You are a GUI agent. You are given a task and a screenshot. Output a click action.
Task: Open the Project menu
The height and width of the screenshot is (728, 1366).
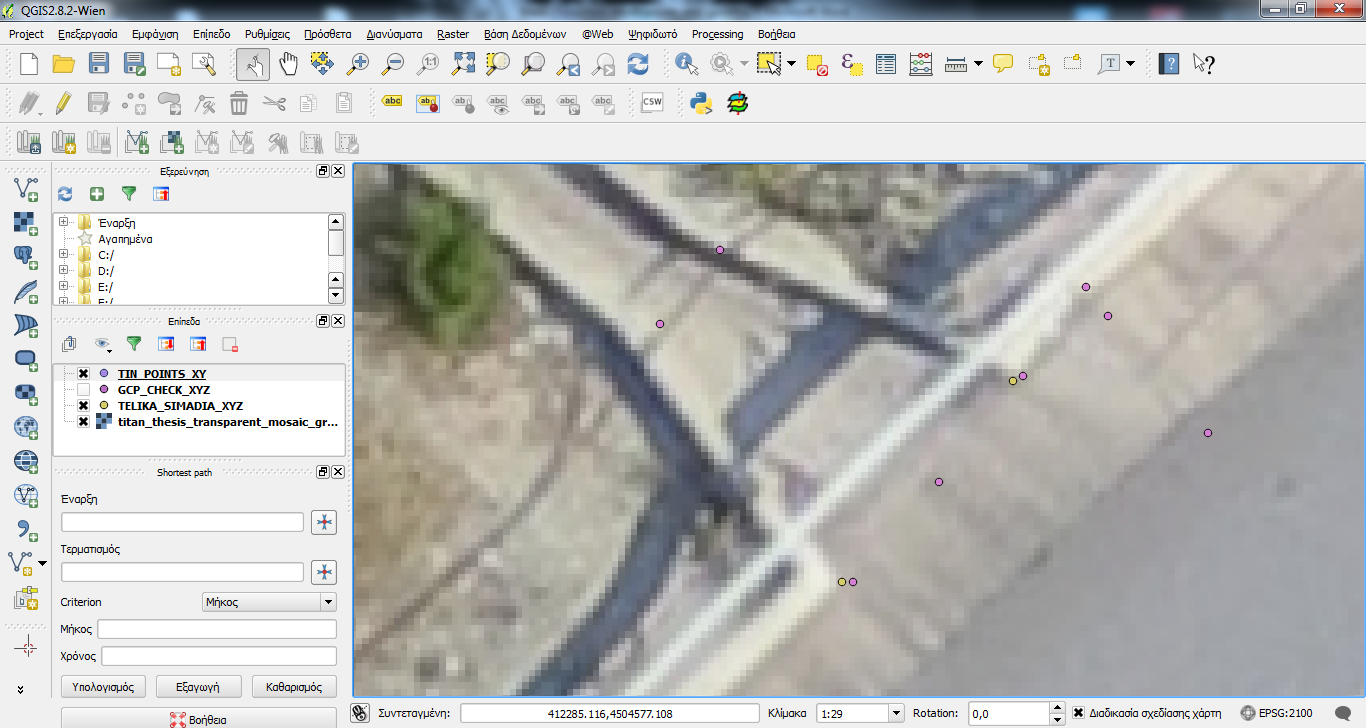[x=27, y=34]
